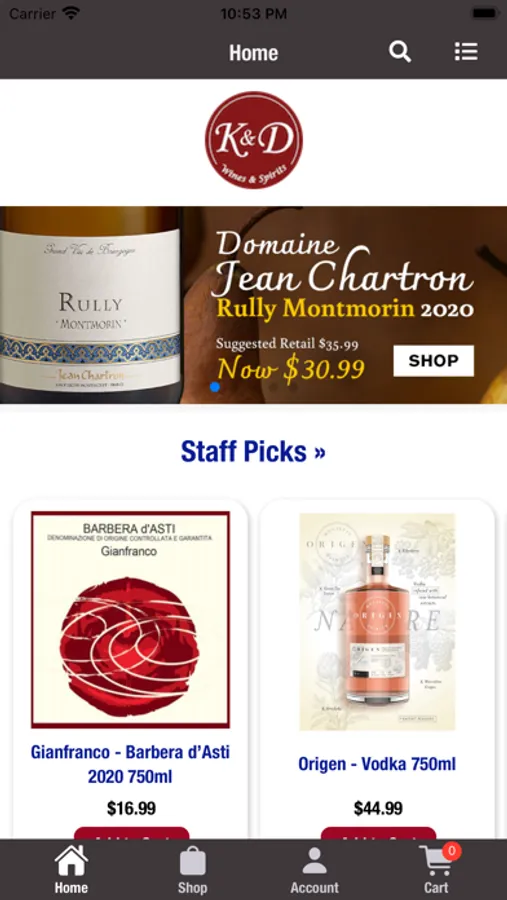
Task: Add Origen Vodka to cart
Action: [x=378, y=833]
